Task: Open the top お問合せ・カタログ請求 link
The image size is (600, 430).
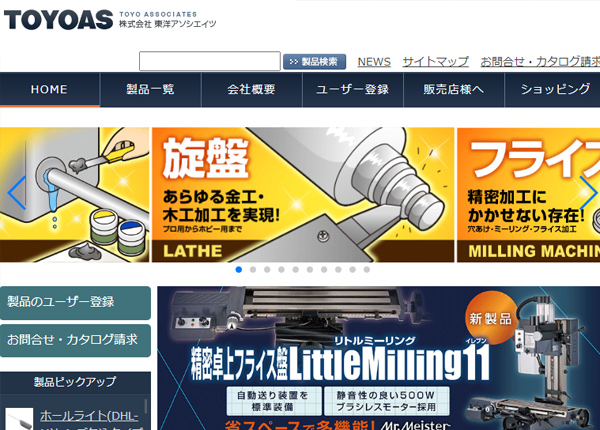Action: click(540, 62)
